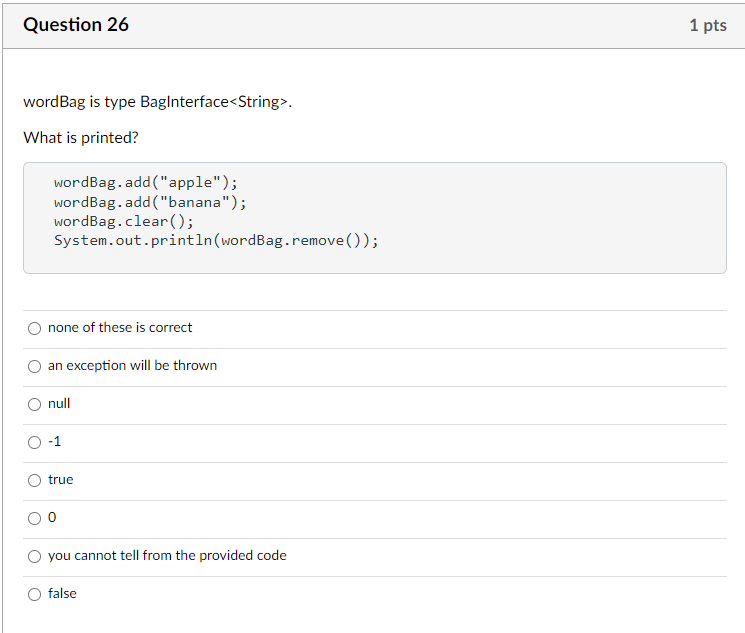Click the 'none of these is correct' label text
Viewport: 745px width, 633px height.
pos(120,328)
